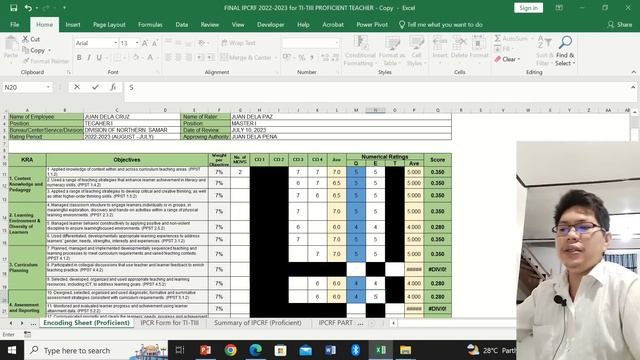This screenshot has height=360, width=640.
Task: Open the Insert Function fx icon
Action: [x=113, y=87]
